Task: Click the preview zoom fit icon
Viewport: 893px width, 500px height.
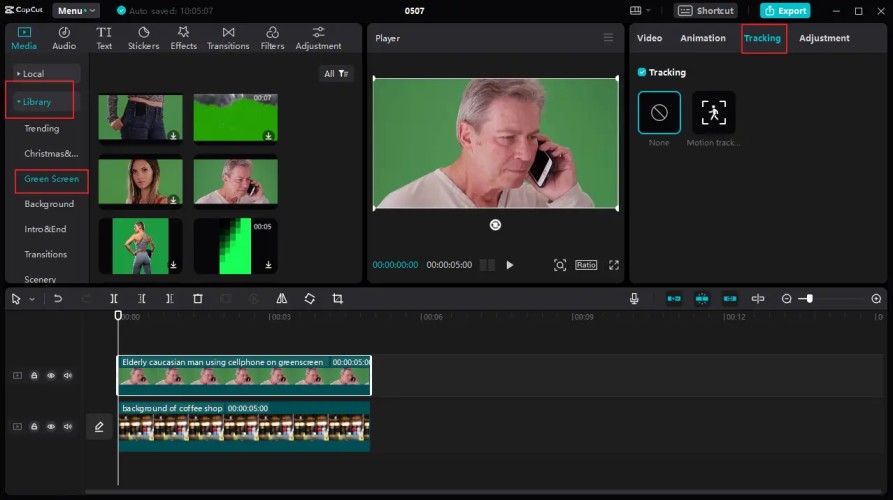Action: coord(560,265)
